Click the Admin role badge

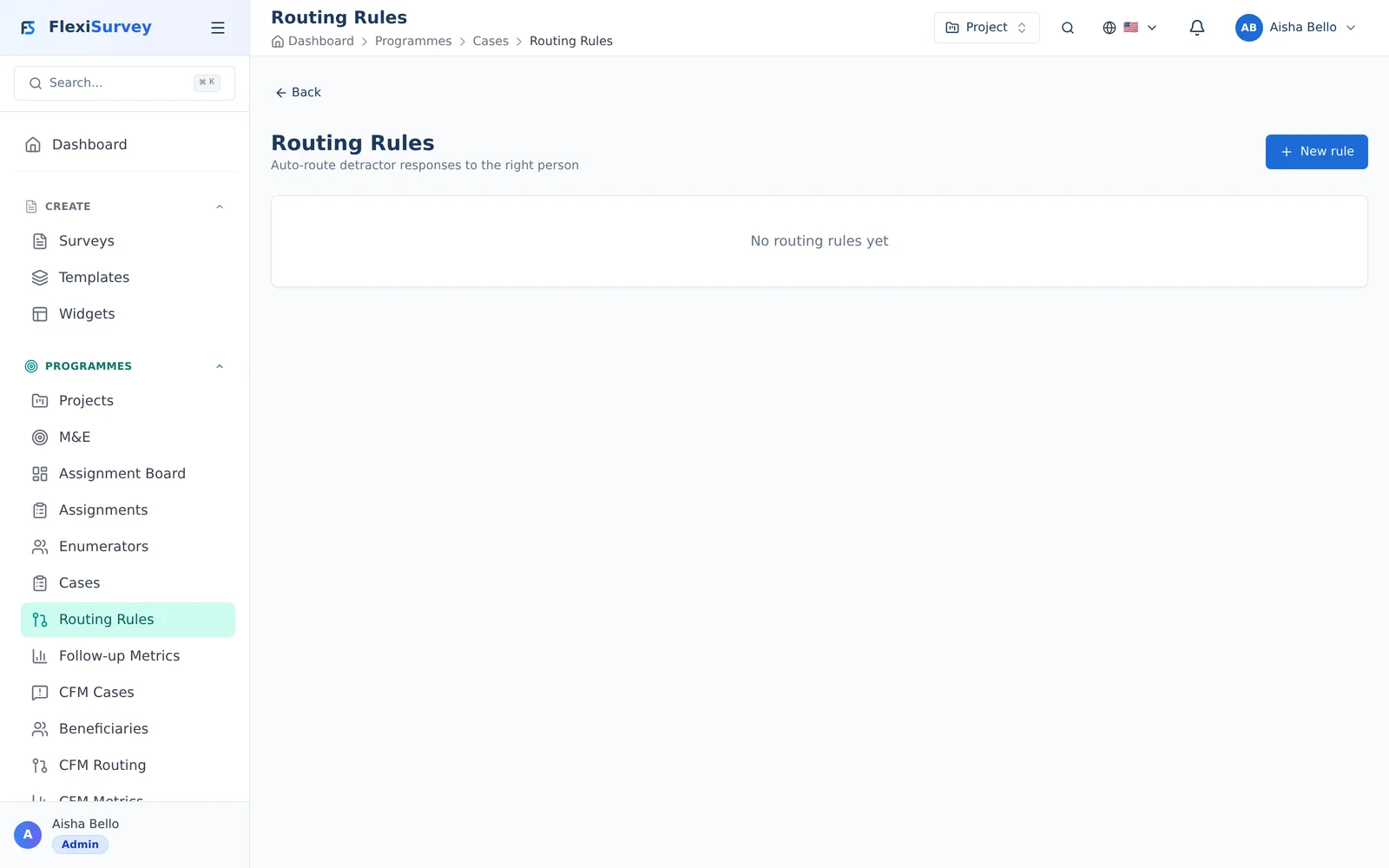pyautogui.click(x=80, y=845)
